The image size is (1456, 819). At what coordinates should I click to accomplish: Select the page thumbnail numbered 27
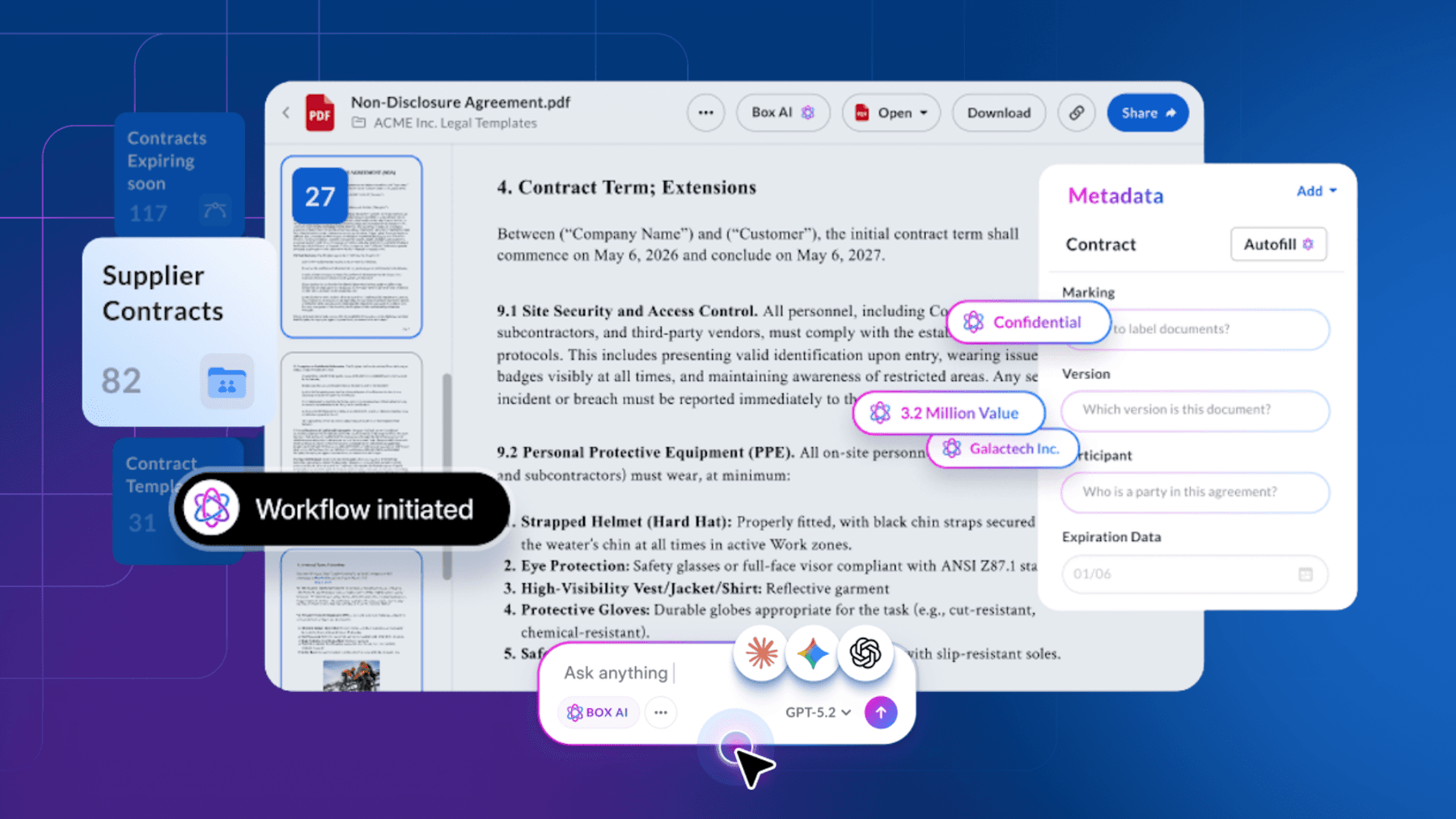pos(352,247)
